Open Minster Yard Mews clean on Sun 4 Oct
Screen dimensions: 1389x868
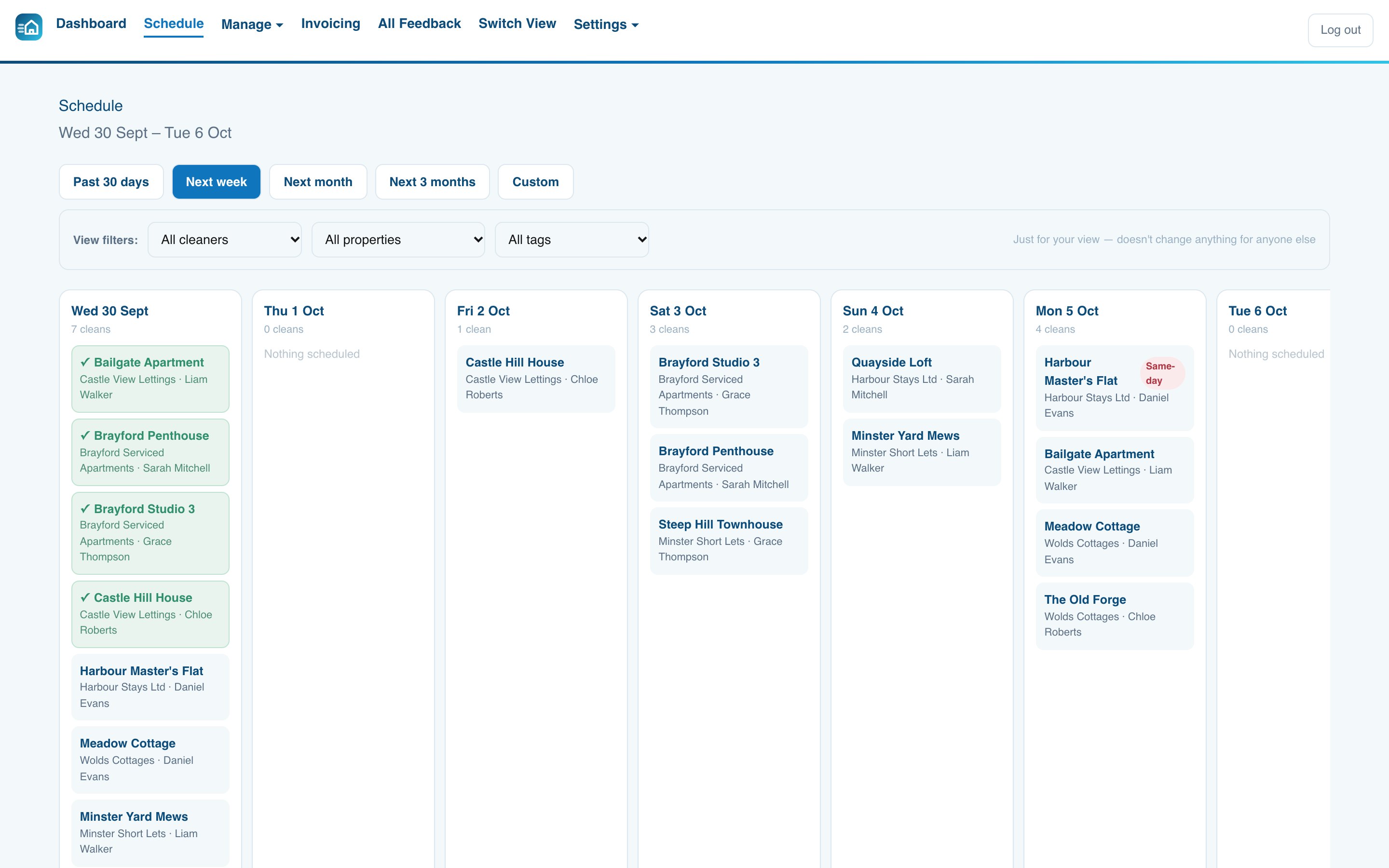pos(922,452)
